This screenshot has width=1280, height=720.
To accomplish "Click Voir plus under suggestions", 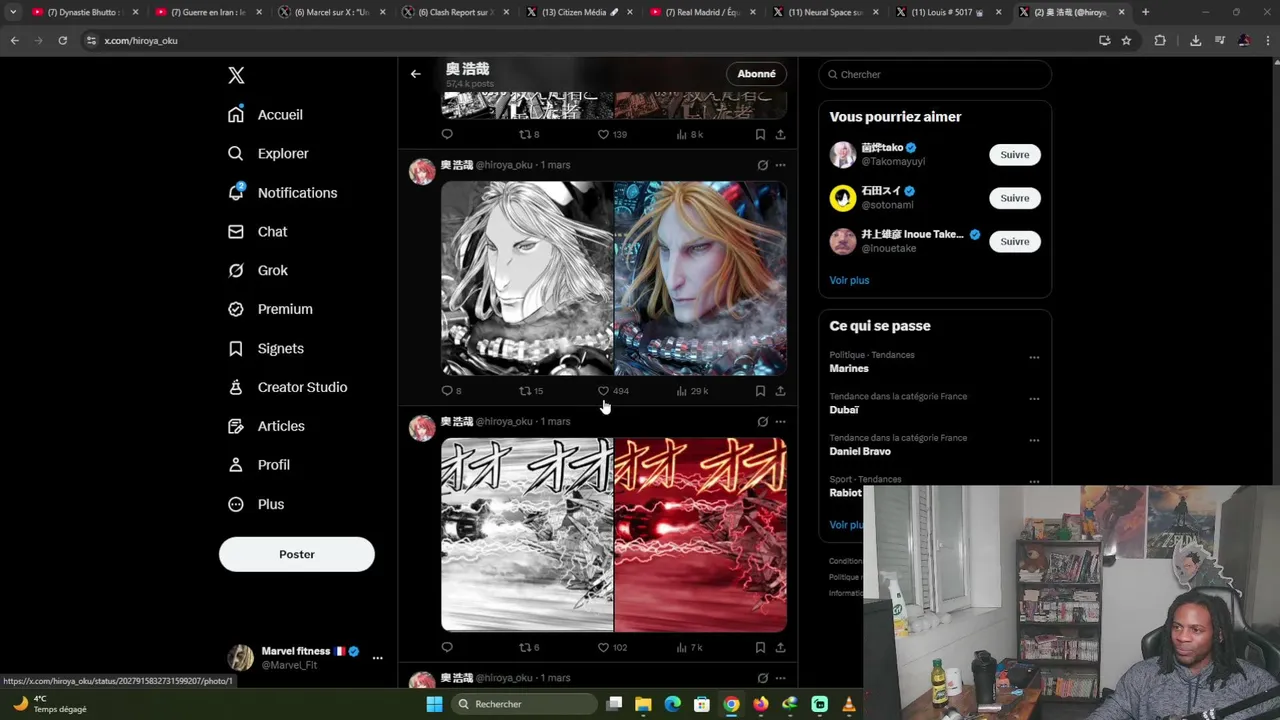I will [849, 280].
